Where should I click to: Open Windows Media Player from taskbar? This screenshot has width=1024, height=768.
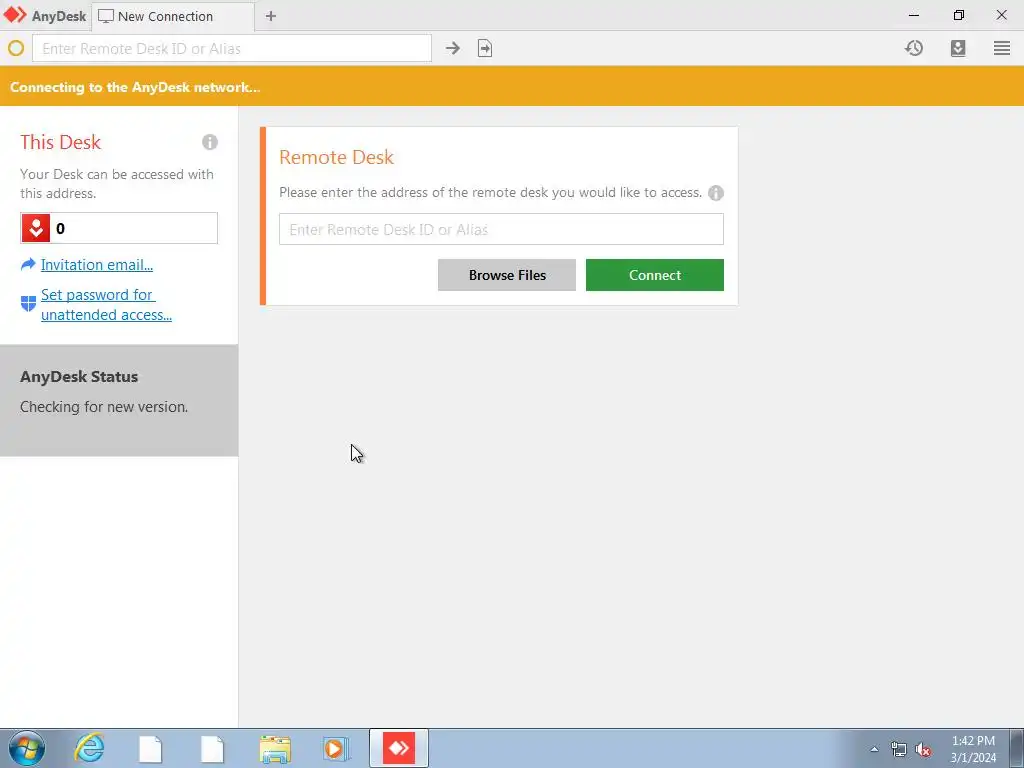[336, 749]
